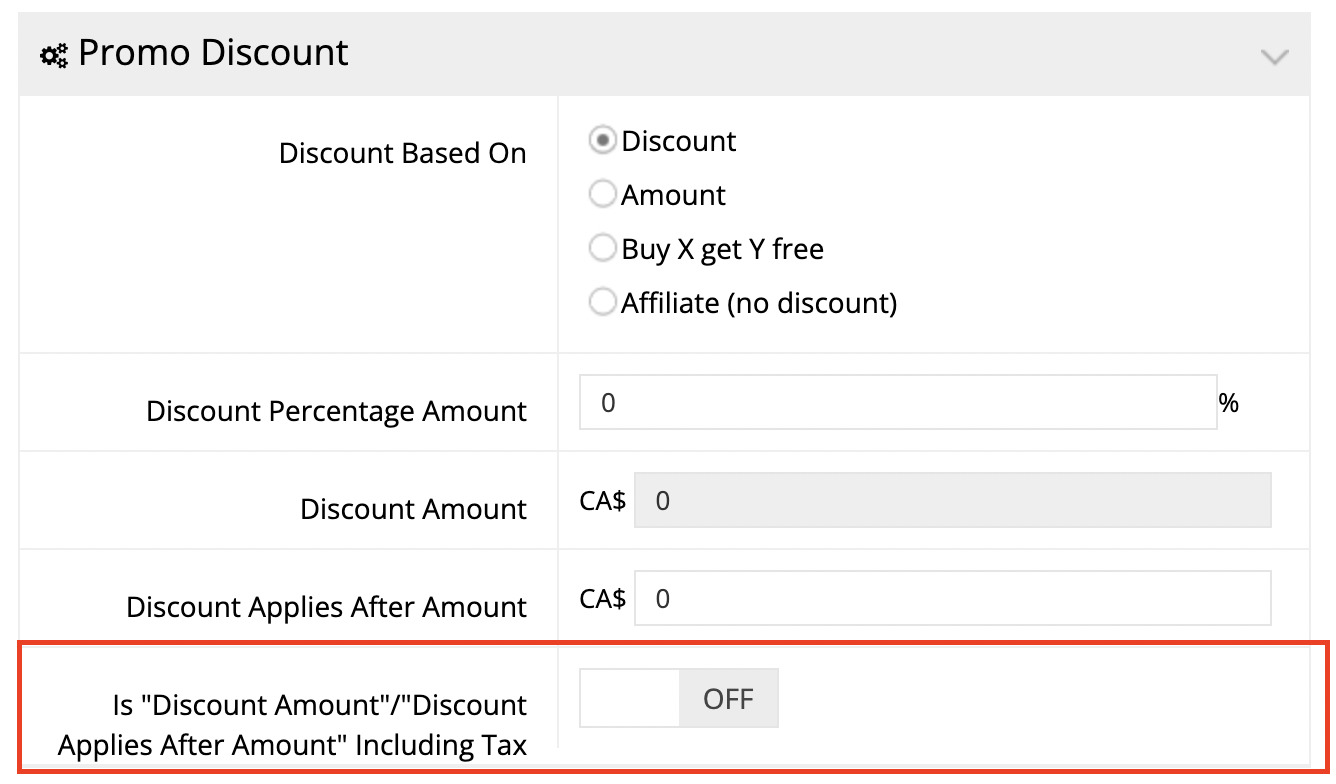This screenshot has height=784, width=1336.
Task: Click the Promo Discount header title
Action: 213,53
